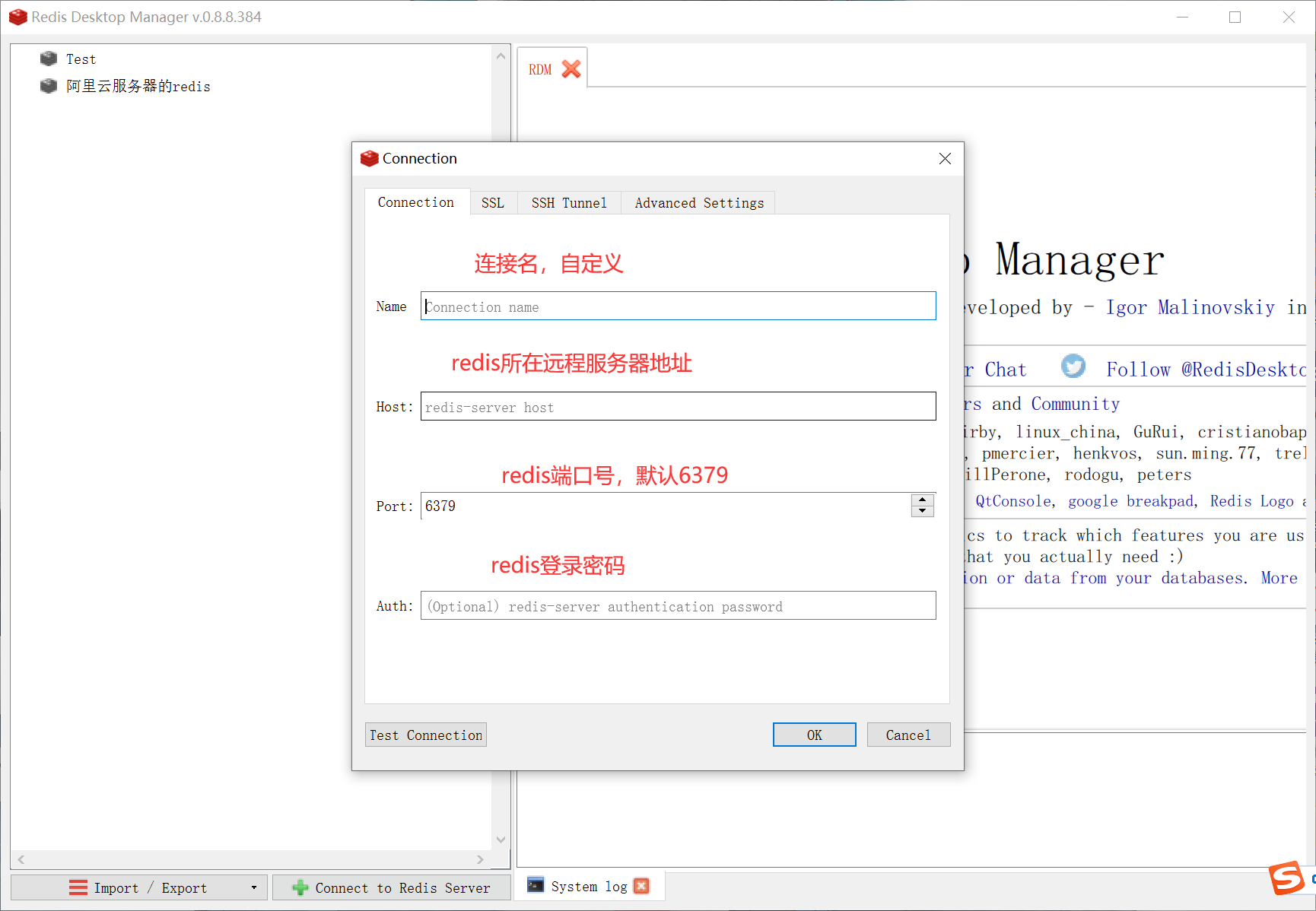This screenshot has height=911, width=1316.
Task: Minimize the Redis Desktop Manager window
Action: pyautogui.click(x=1182, y=17)
